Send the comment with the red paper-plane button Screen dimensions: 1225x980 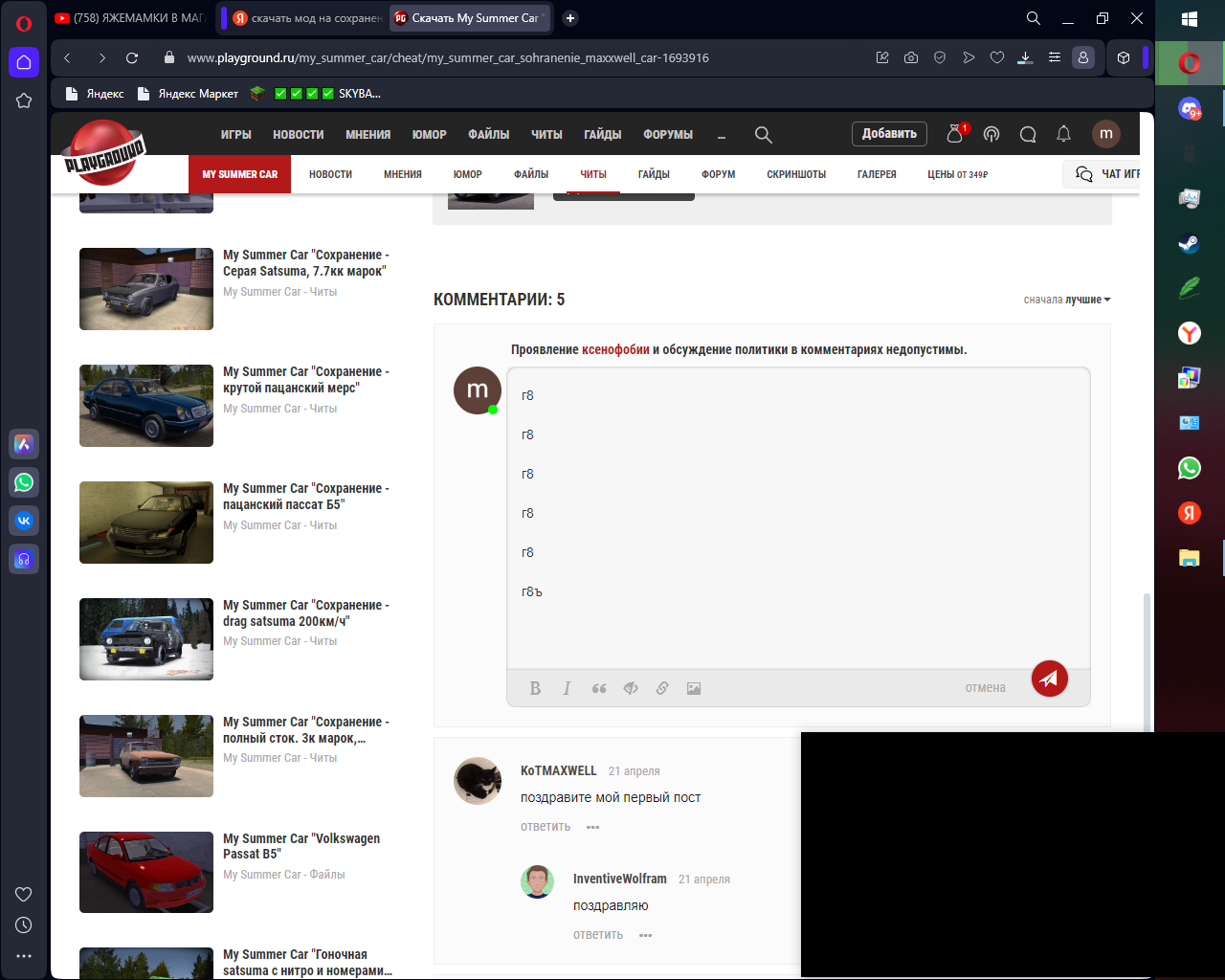point(1049,679)
